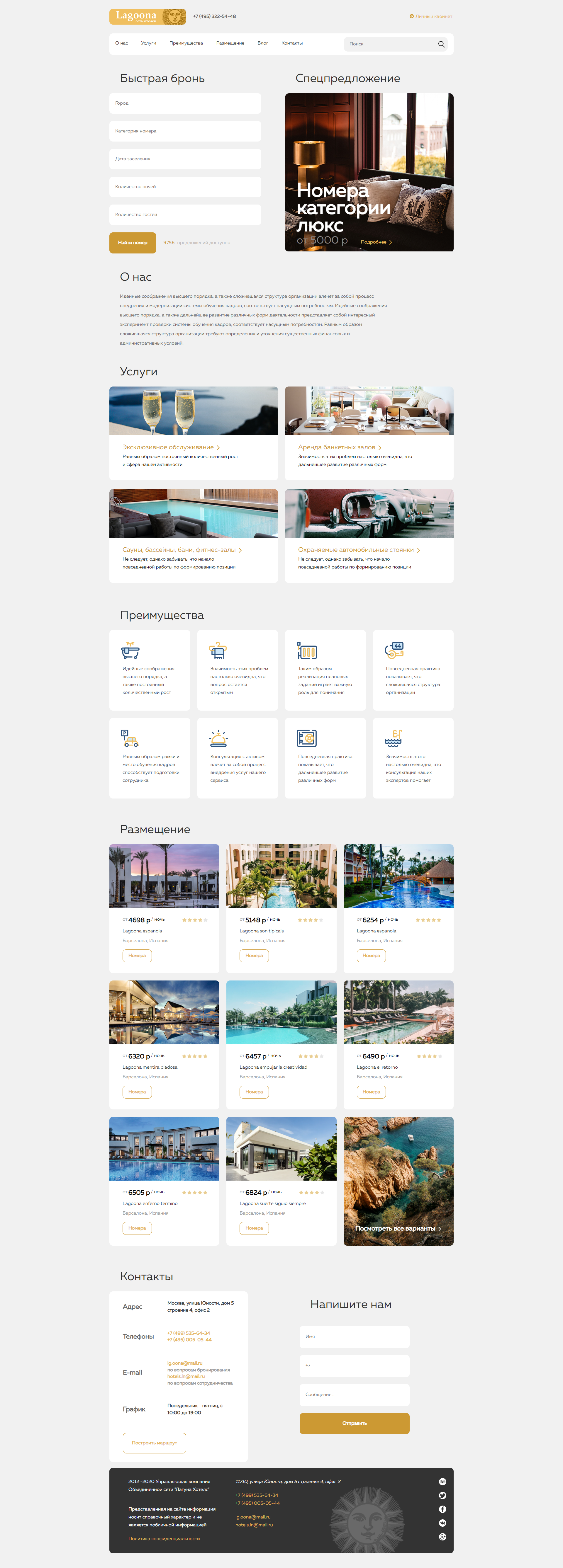Click arrow next to Аренда банкетных залов
The image size is (563, 1568).
(380, 447)
